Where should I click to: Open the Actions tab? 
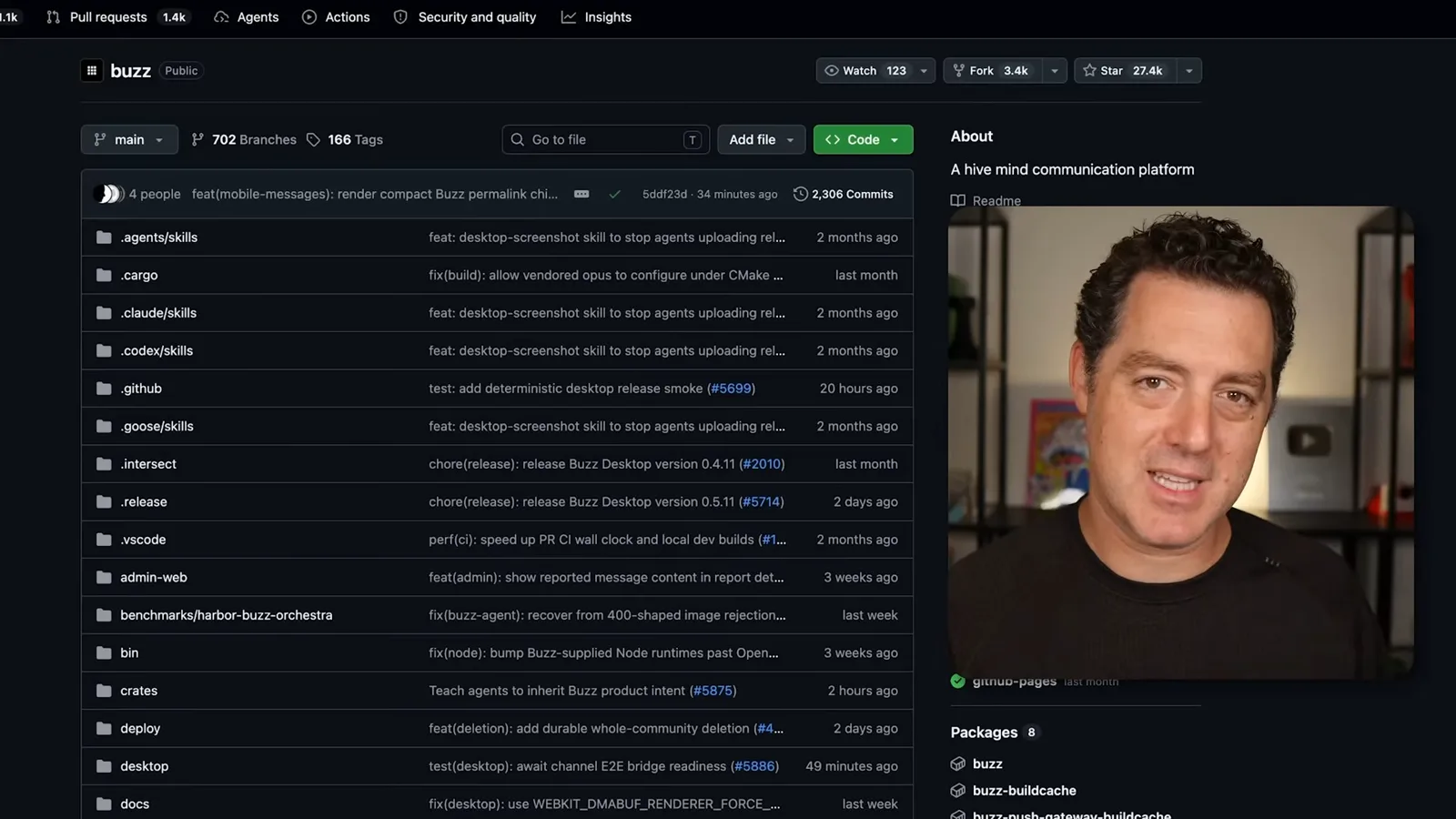coord(336,17)
